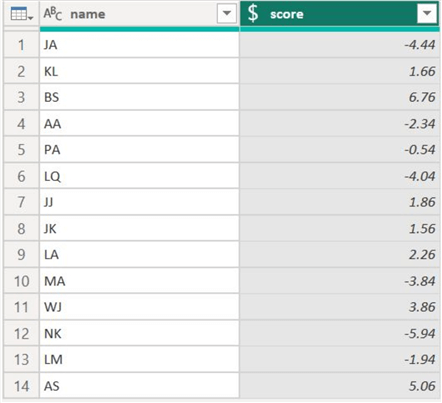
Task: Click the score cell '-5.94'
Action: (340, 333)
